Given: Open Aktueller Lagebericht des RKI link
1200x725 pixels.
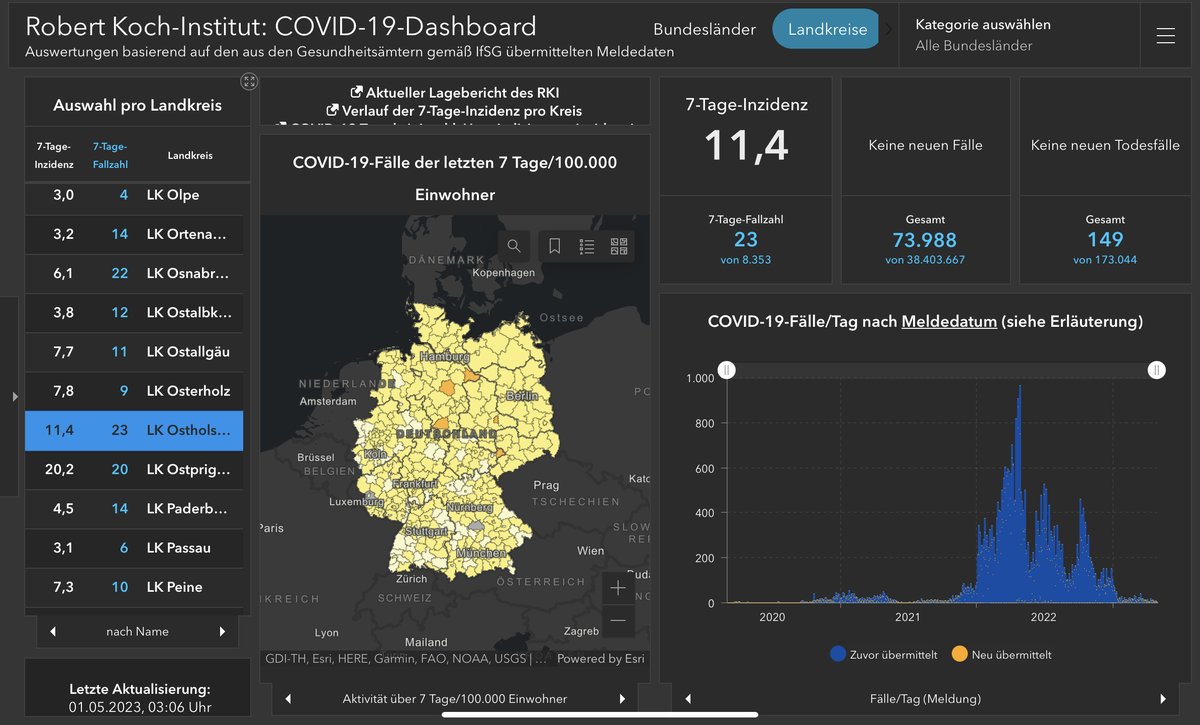Looking at the screenshot, I should pos(455,92).
